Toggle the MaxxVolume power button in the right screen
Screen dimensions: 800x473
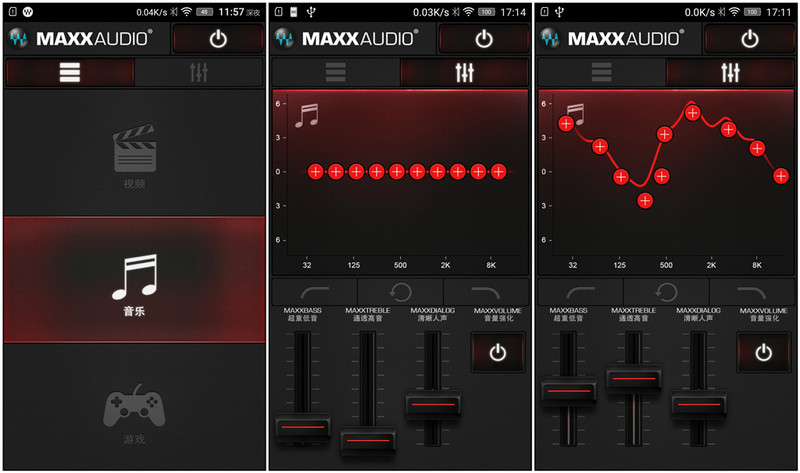(x=764, y=352)
